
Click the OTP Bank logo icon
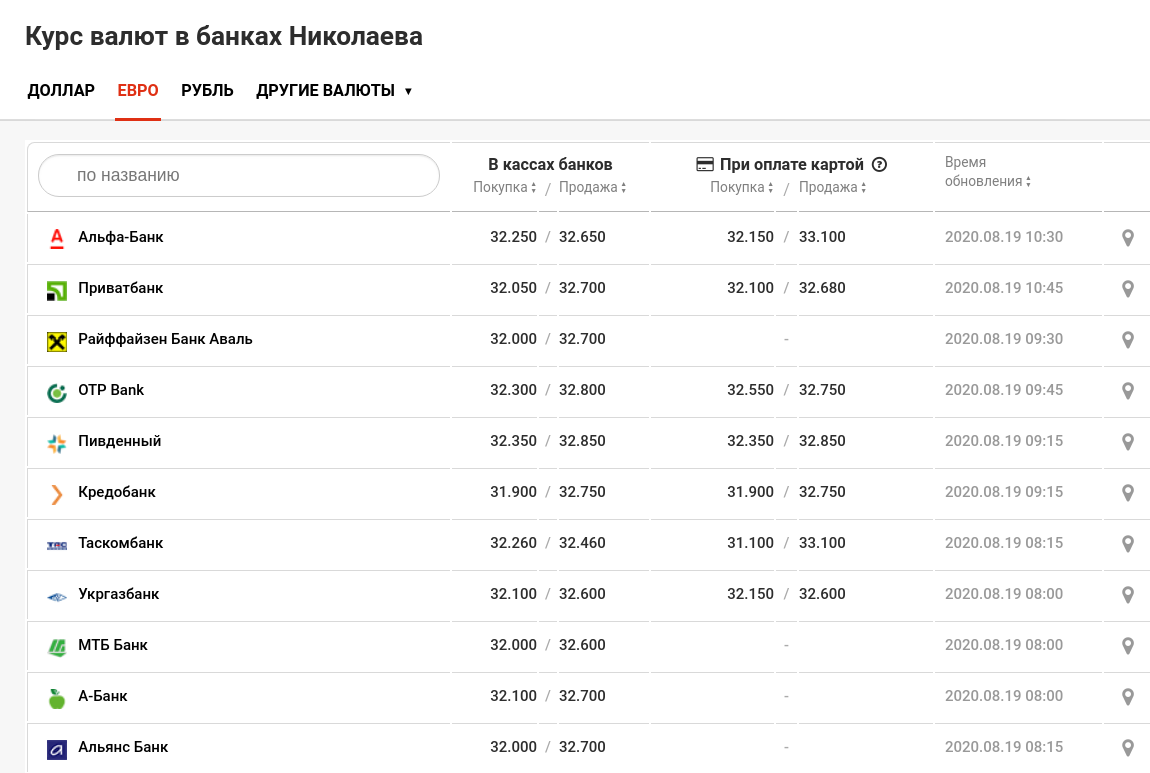[x=56, y=392]
